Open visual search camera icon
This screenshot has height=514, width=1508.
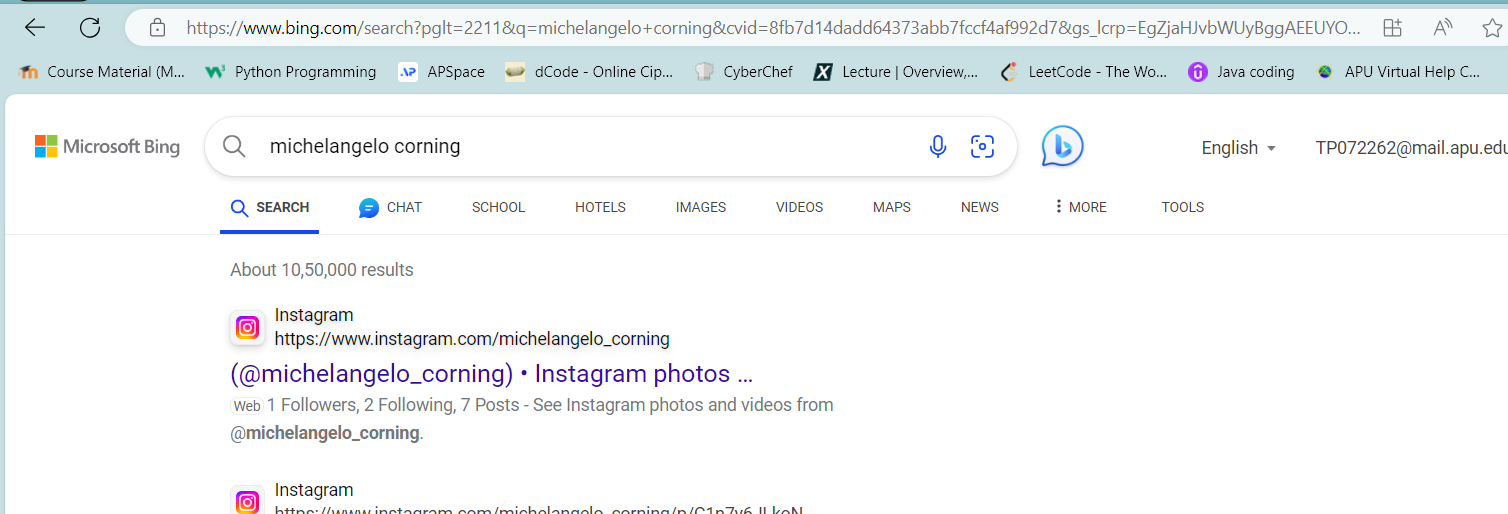coord(983,147)
